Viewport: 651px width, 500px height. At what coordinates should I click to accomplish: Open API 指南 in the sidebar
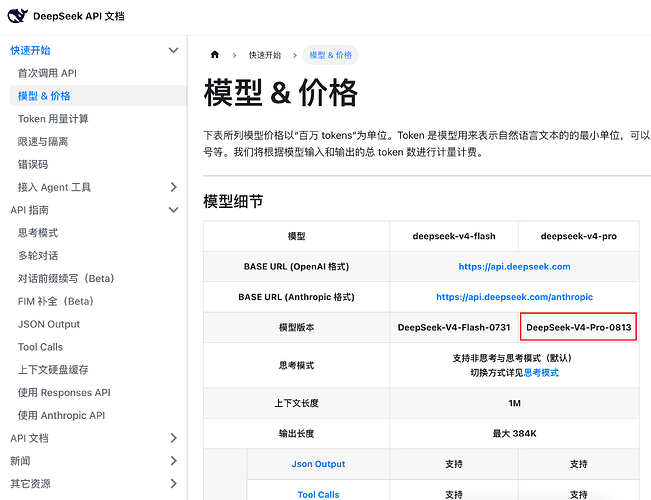click(x=29, y=210)
